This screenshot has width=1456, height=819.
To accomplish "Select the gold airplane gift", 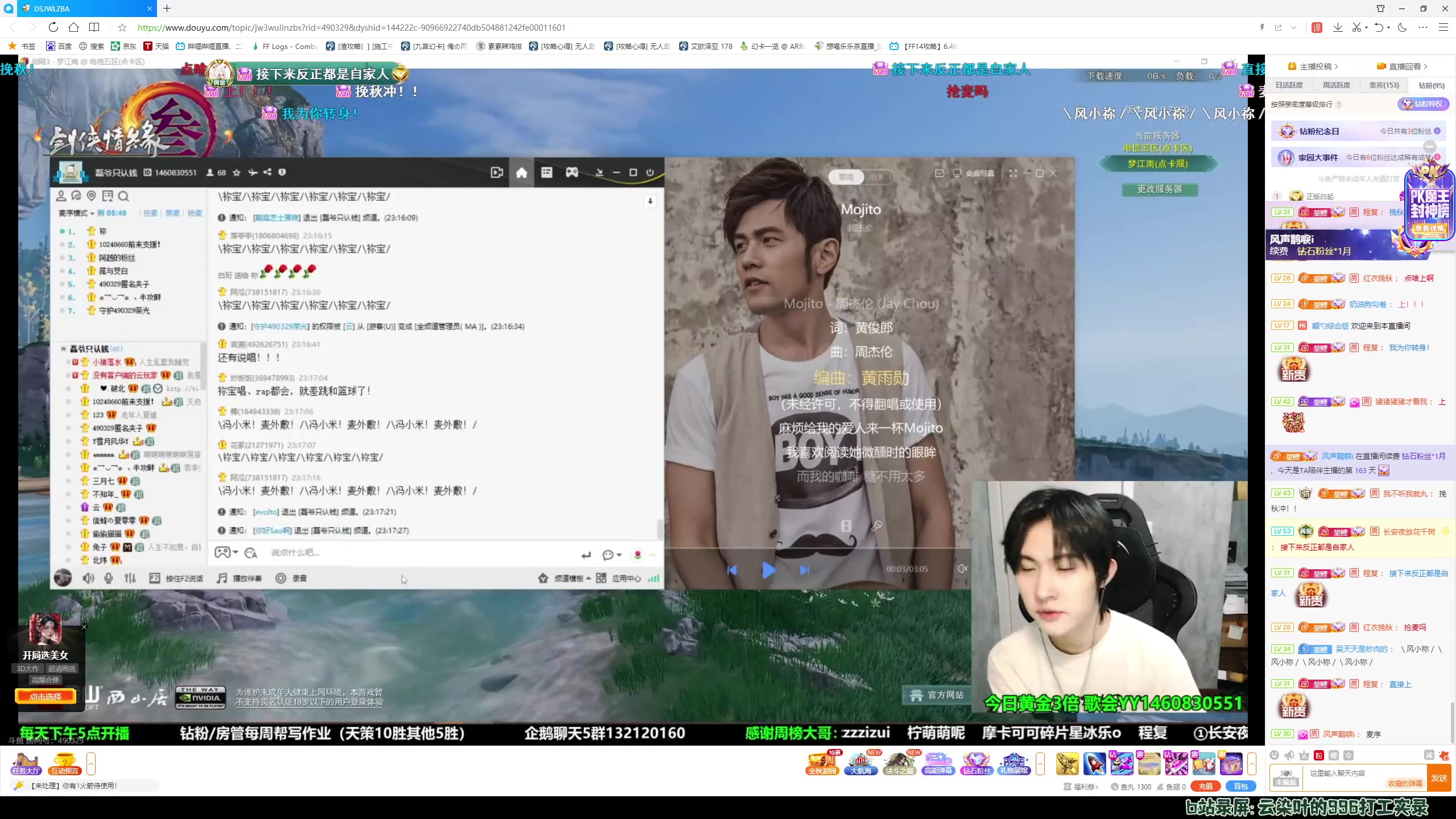I will pyautogui.click(x=1067, y=763).
